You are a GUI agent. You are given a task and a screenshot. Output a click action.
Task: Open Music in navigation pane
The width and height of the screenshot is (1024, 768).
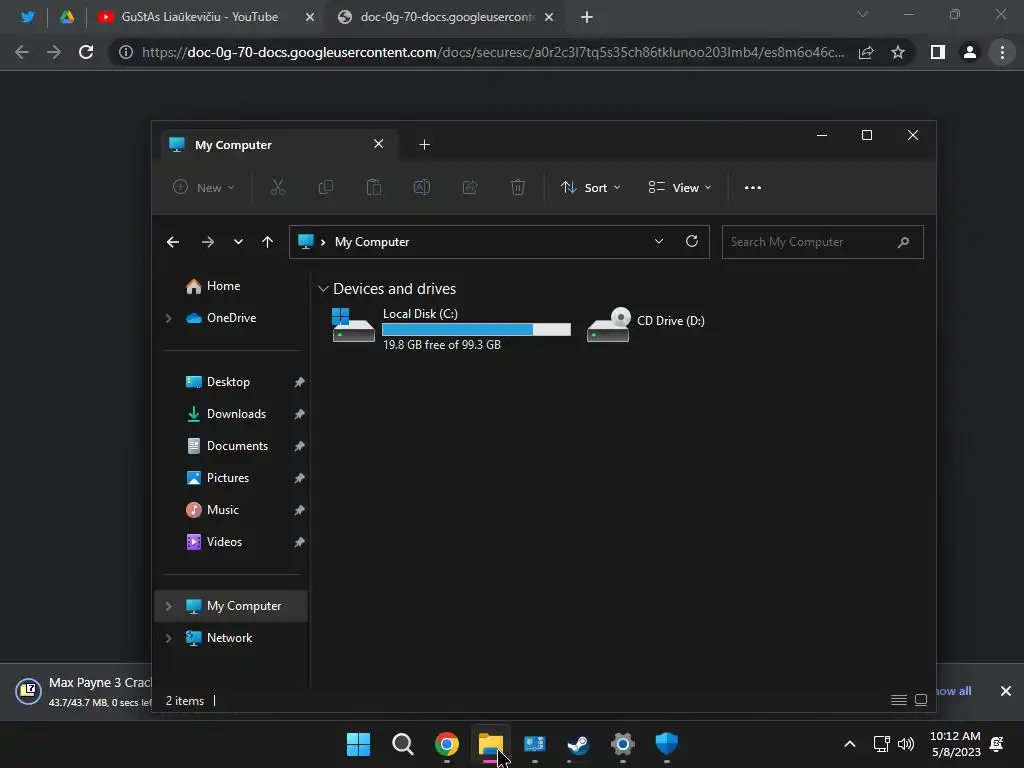point(222,510)
